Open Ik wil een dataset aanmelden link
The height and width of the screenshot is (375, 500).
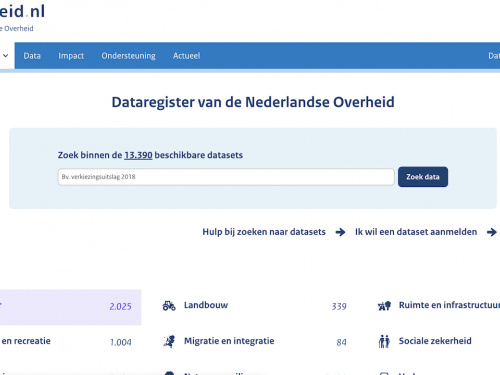pos(416,232)
